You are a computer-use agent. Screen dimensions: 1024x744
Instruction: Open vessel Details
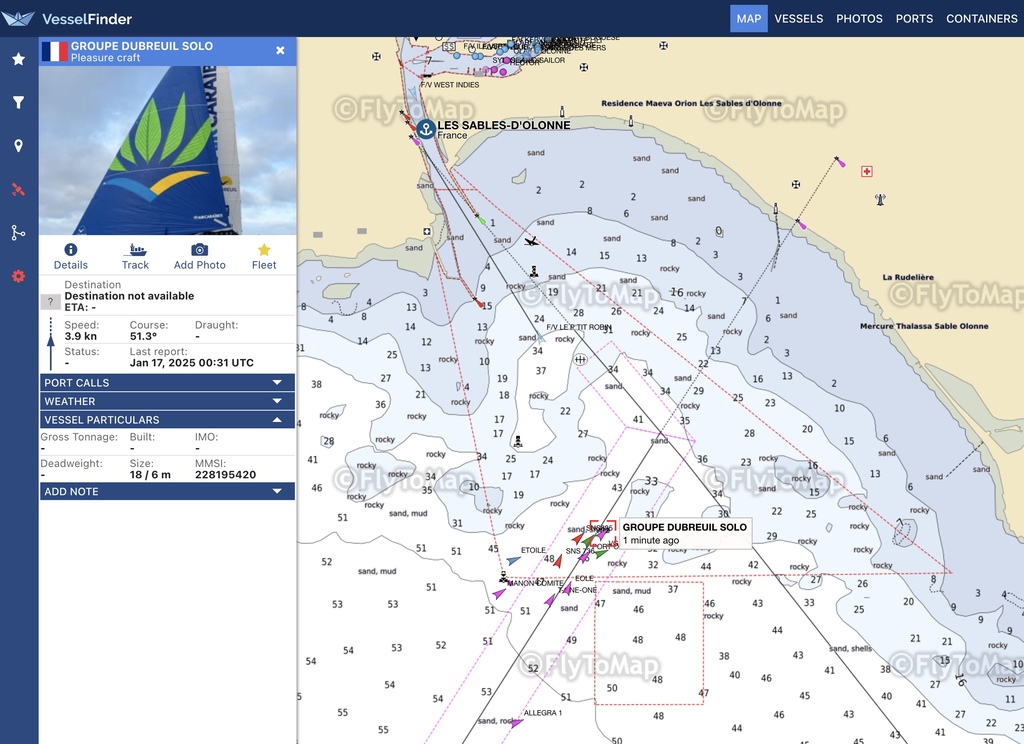pos(71,256)
